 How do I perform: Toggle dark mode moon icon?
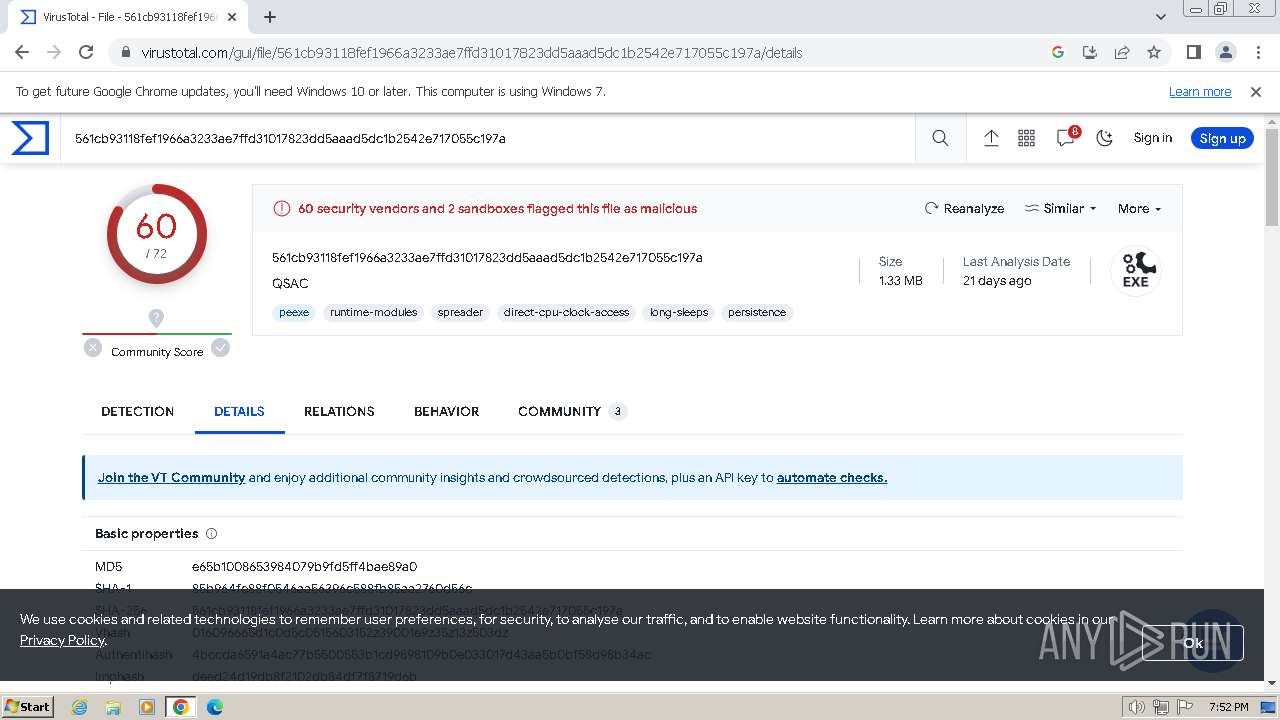1104,138
